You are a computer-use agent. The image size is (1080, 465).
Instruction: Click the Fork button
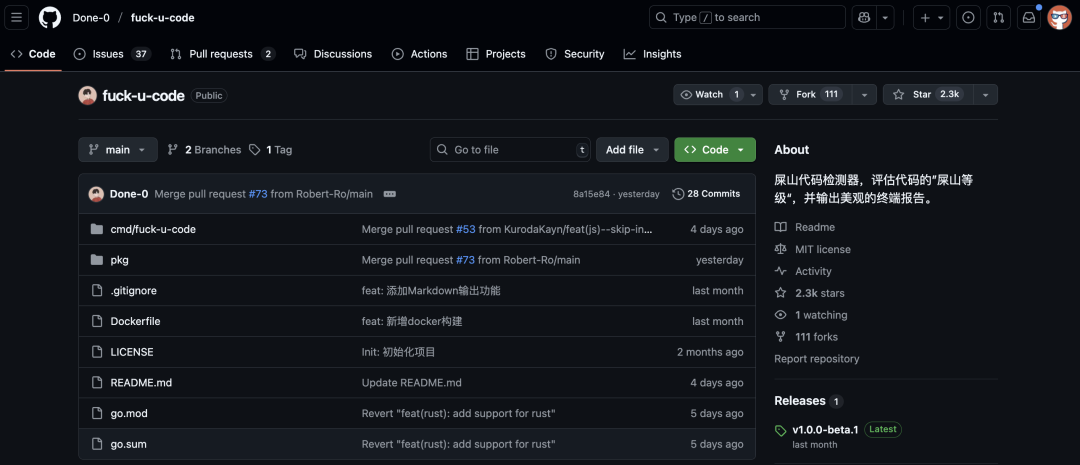tap(810, 94)
